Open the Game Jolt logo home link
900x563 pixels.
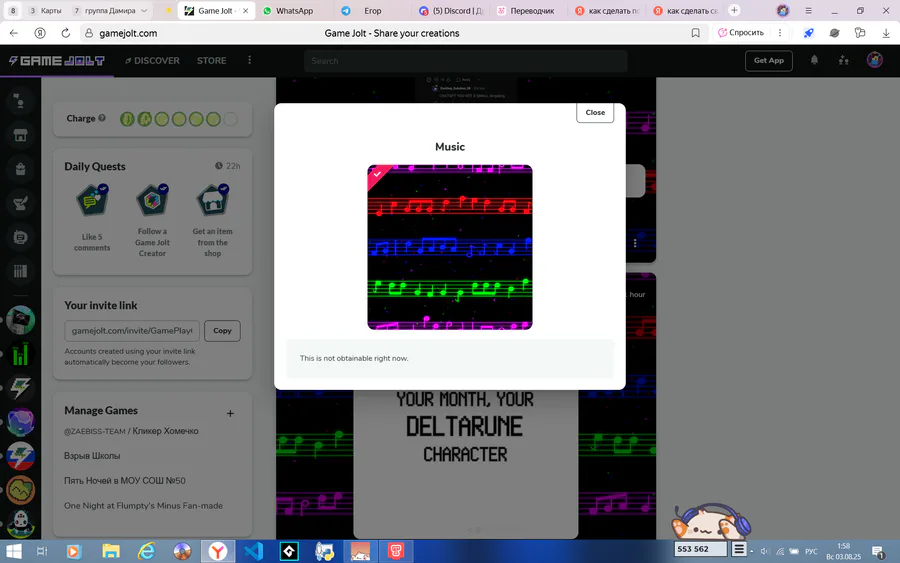pos(56,60)
